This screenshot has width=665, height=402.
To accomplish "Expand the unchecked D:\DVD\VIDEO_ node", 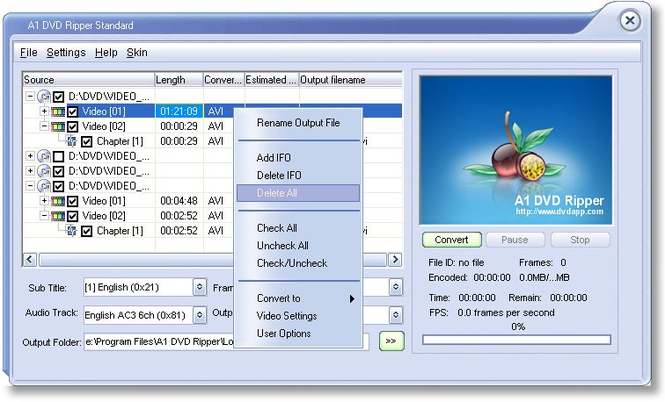I will pyautogui.click(x=30, y=156).
